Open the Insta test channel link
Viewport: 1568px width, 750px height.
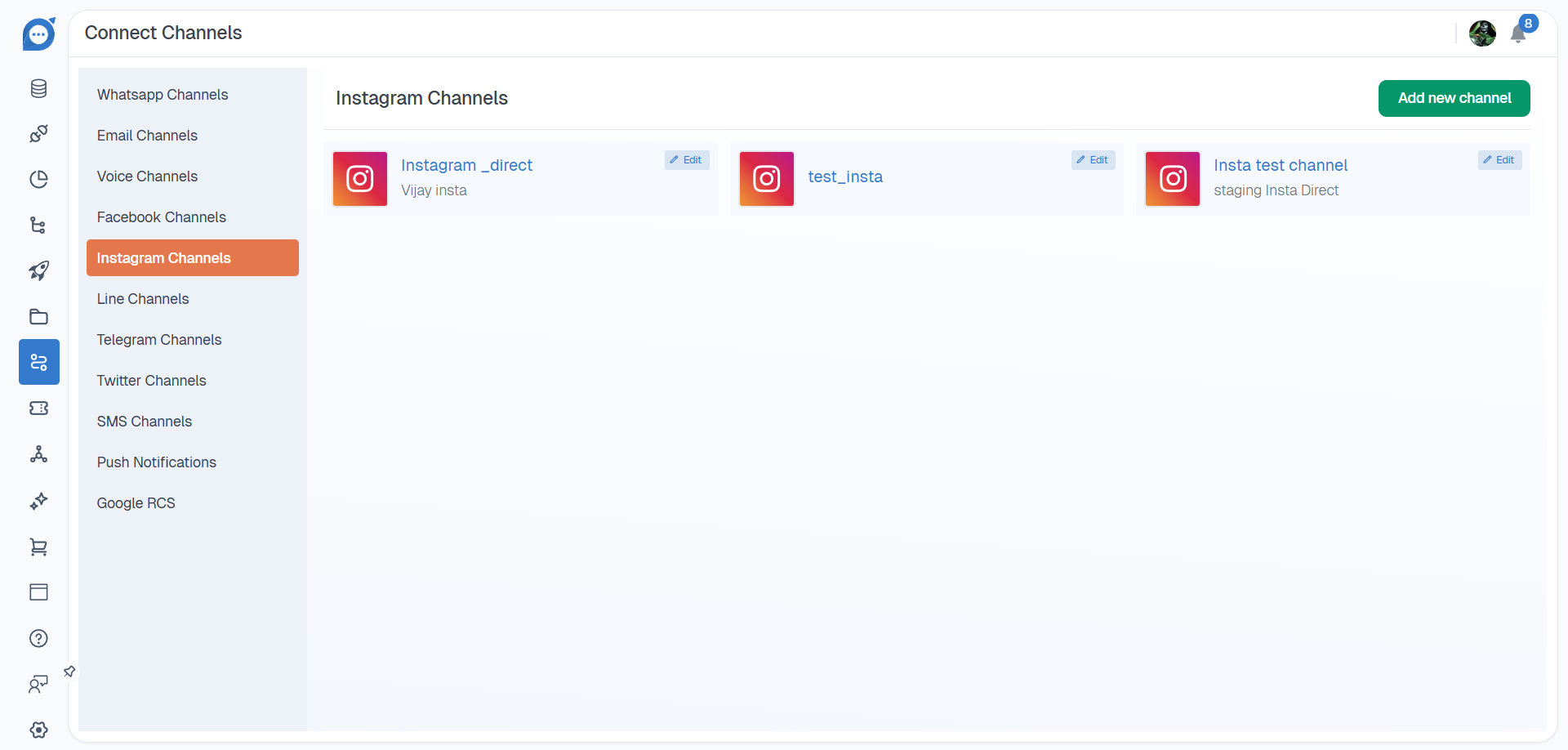[x=1281, y=165]
